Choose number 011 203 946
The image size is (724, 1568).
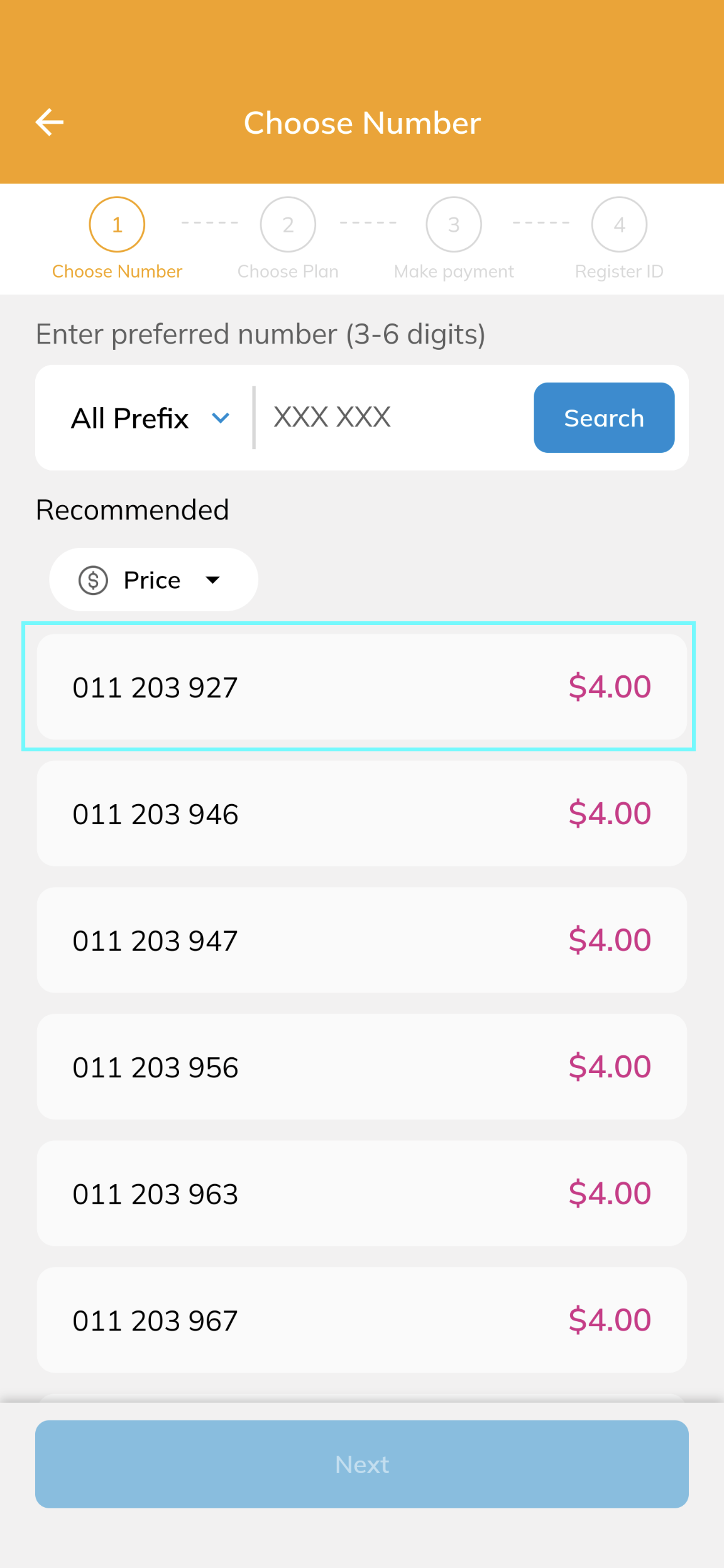361,814
